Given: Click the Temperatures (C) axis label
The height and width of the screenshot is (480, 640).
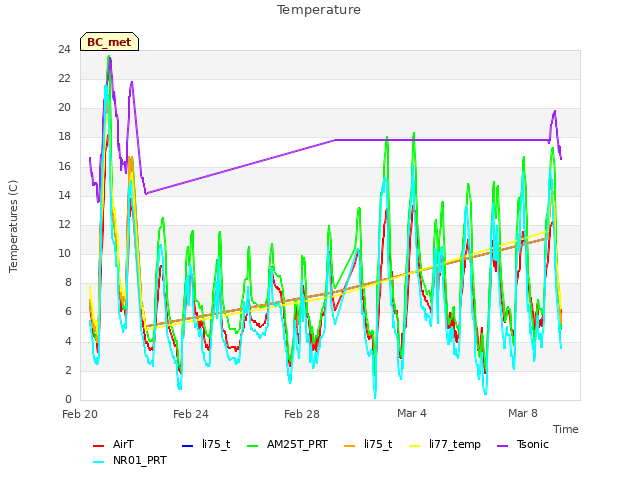Looking at the screenshot, I should [x=13, y=226].
